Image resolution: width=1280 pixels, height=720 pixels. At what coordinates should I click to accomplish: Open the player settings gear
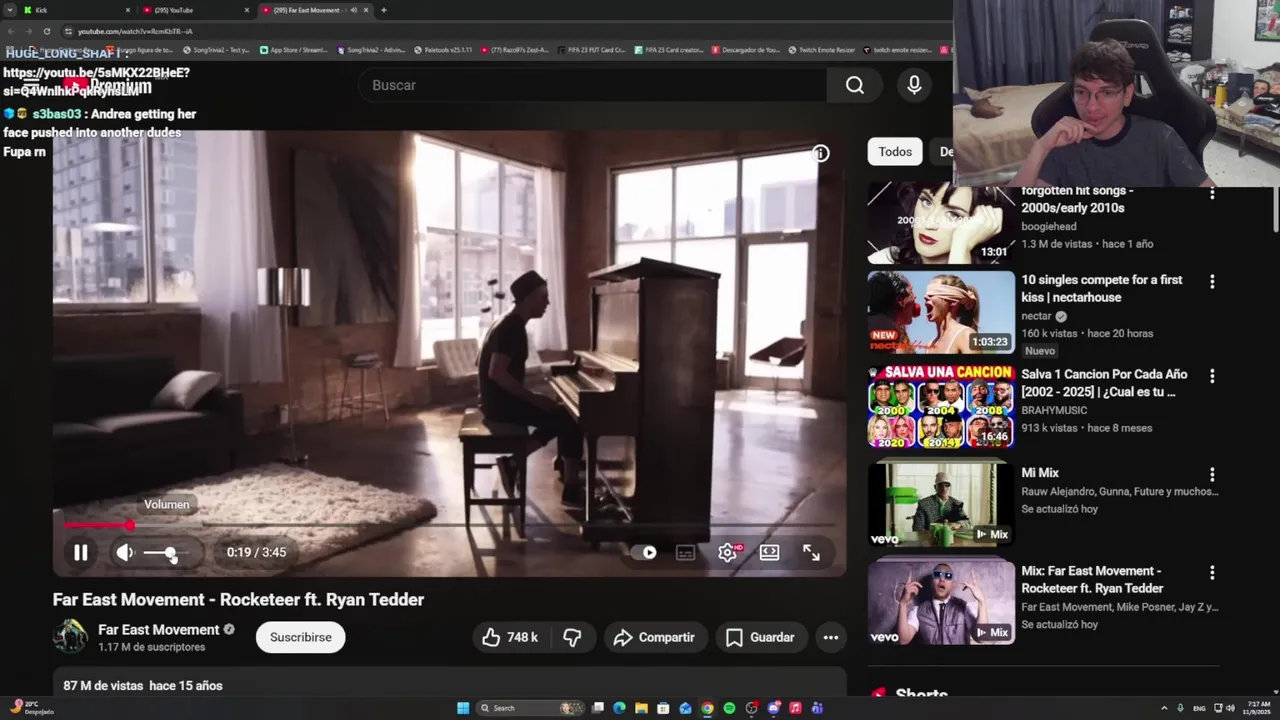(x=728, y=552)
